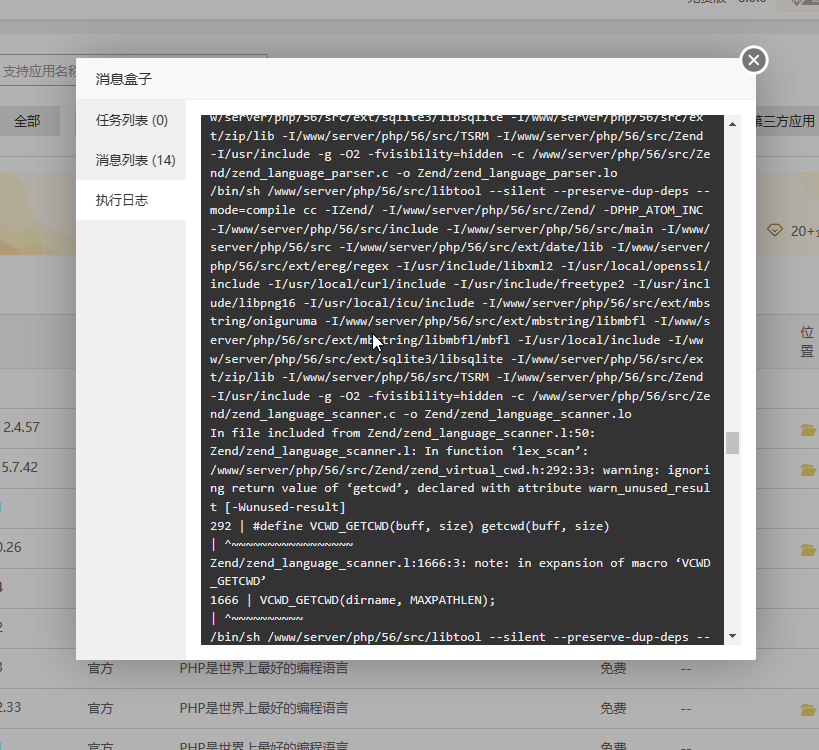Image resolution: width=819 pixels, height=750 pixels.
Task: Click the log scrollbar down arrow
Action: tap(732, 636)
